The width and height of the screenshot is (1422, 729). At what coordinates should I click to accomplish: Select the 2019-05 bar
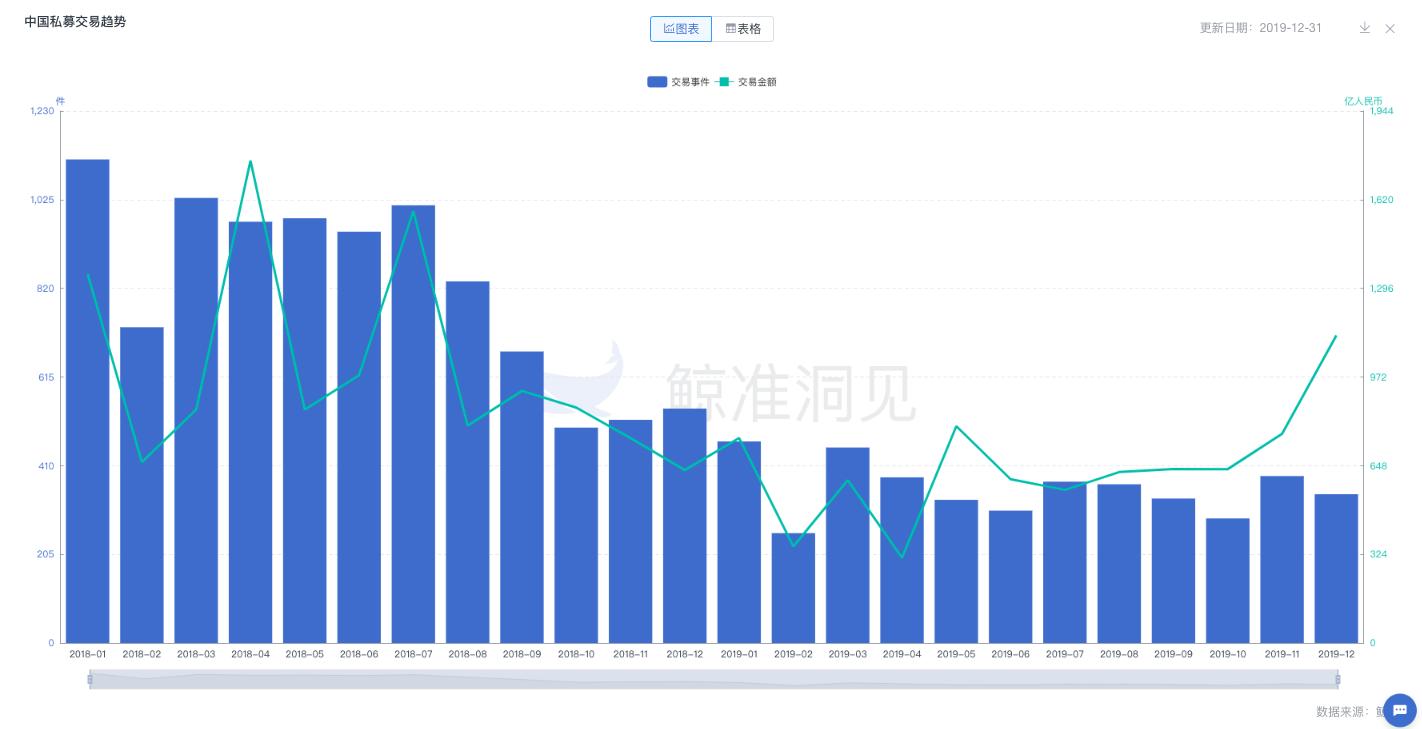(x=956, y=571)
